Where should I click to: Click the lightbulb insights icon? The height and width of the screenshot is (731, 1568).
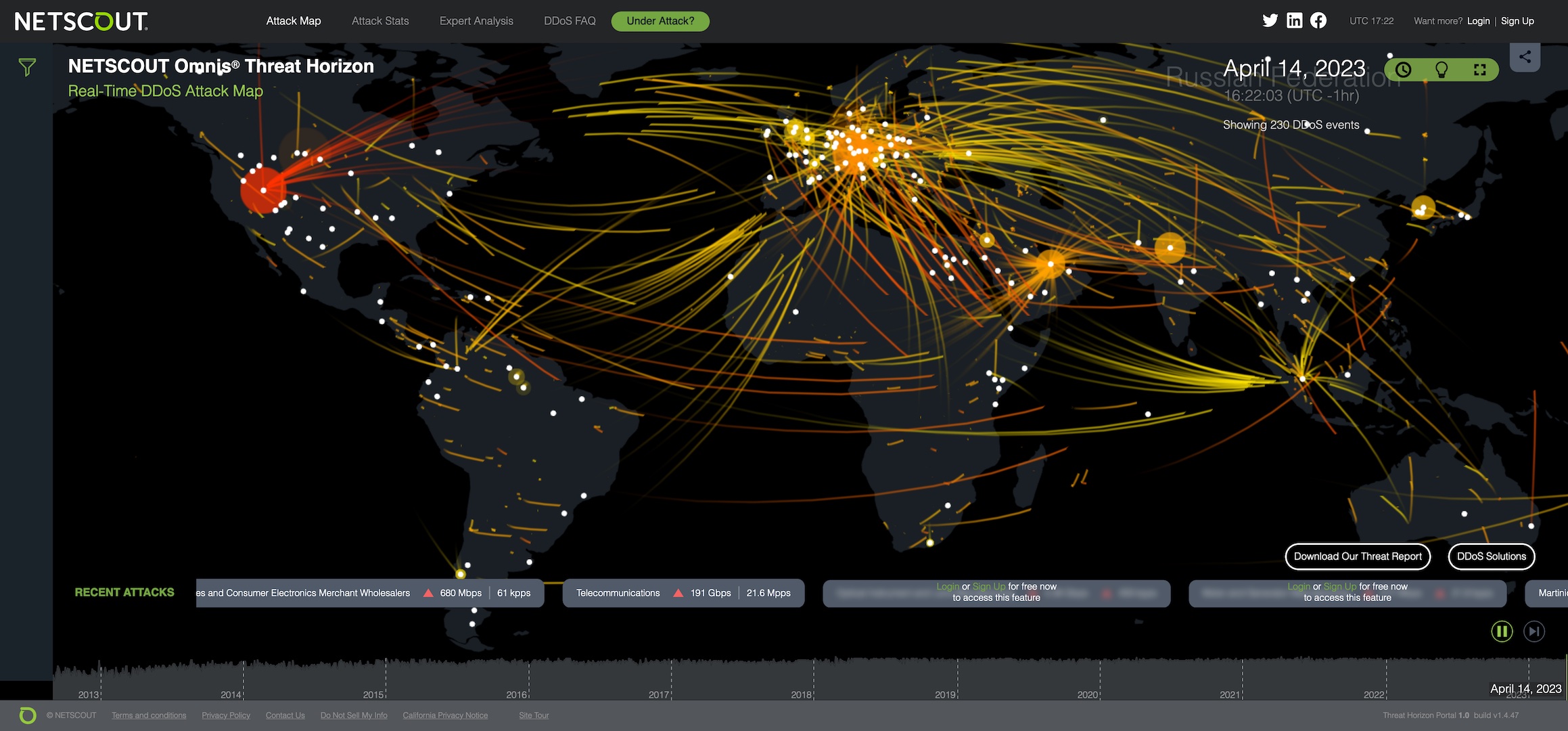pos(1442,70)
